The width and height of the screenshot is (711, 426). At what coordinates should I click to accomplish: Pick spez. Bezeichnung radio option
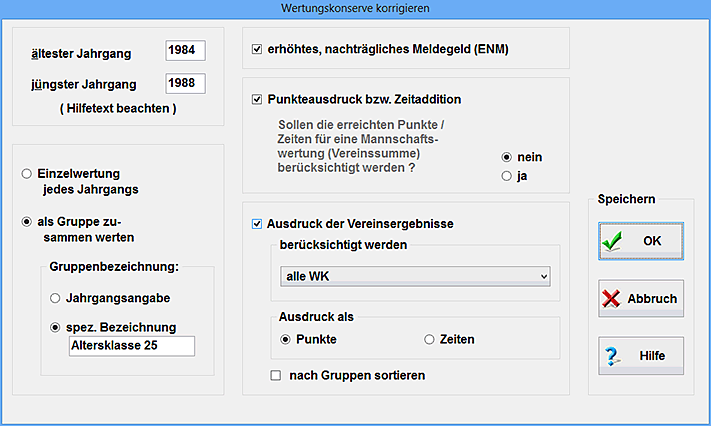click(55, 327)
